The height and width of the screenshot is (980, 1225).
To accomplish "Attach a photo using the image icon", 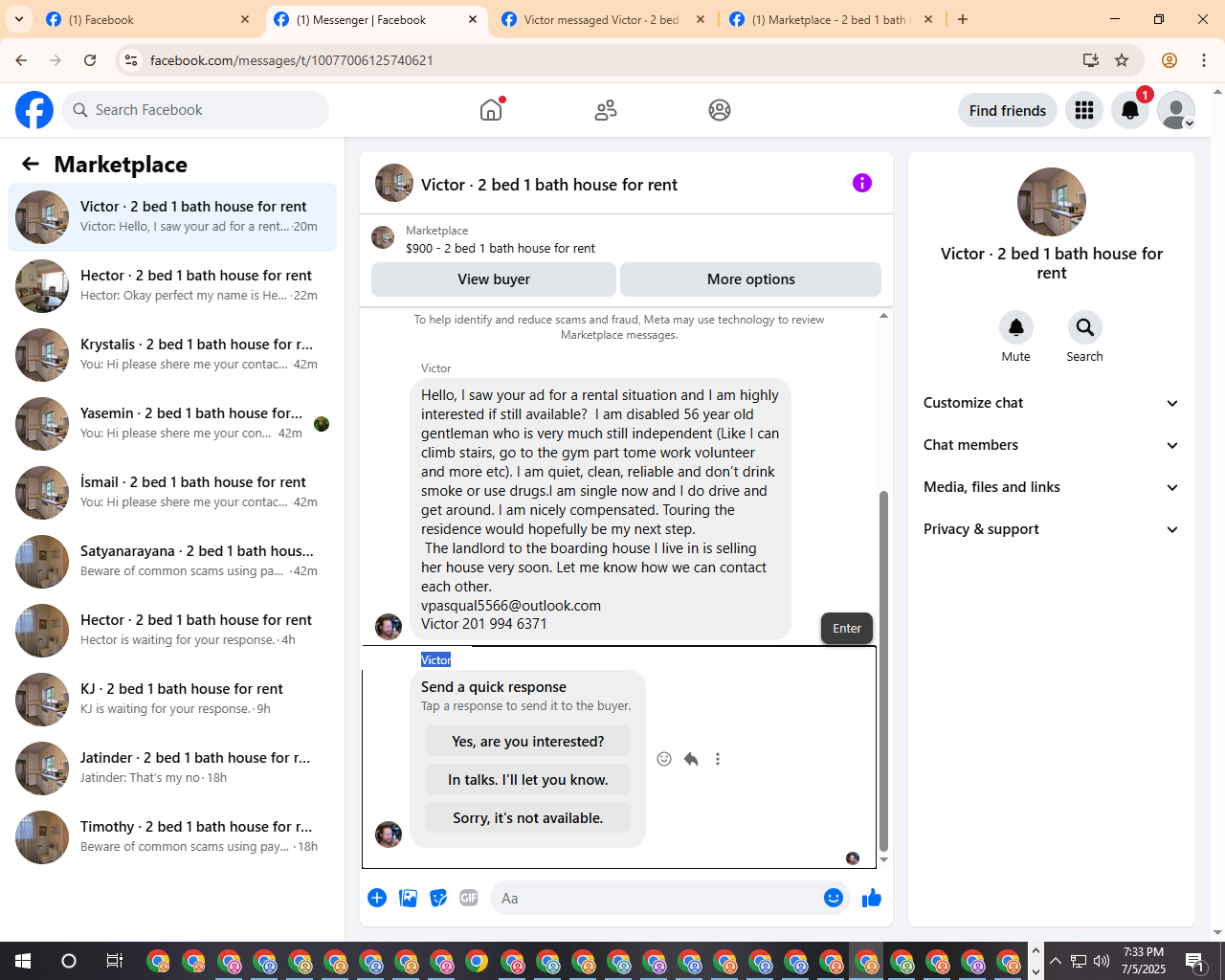I will (x=408, y=898).
